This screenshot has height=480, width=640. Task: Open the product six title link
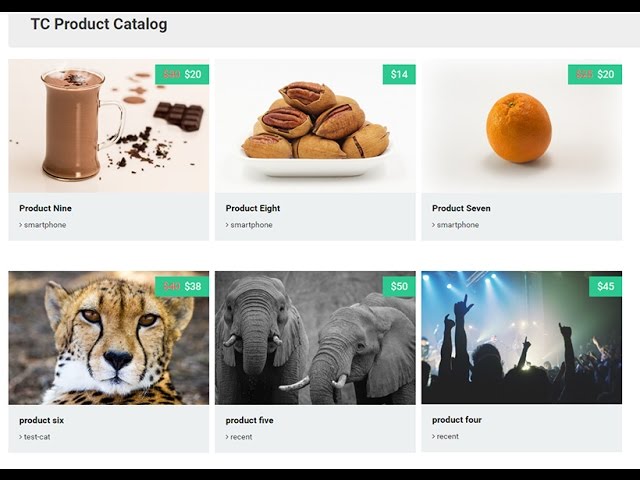[42, 420]
